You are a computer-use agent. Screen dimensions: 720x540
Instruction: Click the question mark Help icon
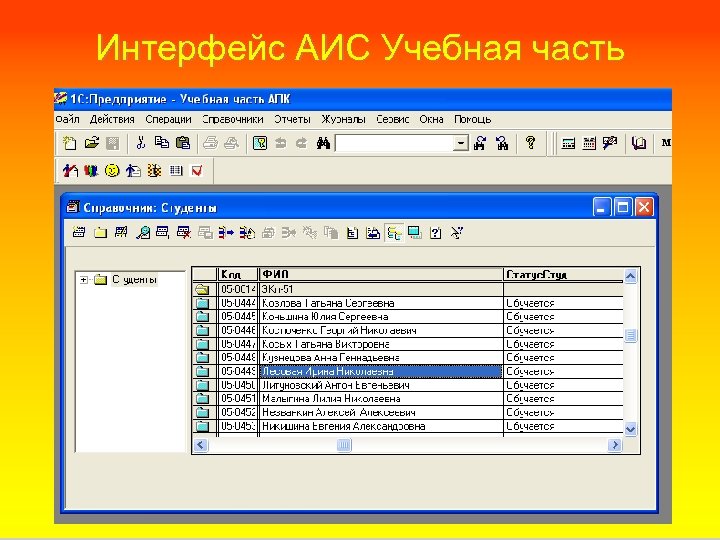pyautogui.click(x=530, y=143)
